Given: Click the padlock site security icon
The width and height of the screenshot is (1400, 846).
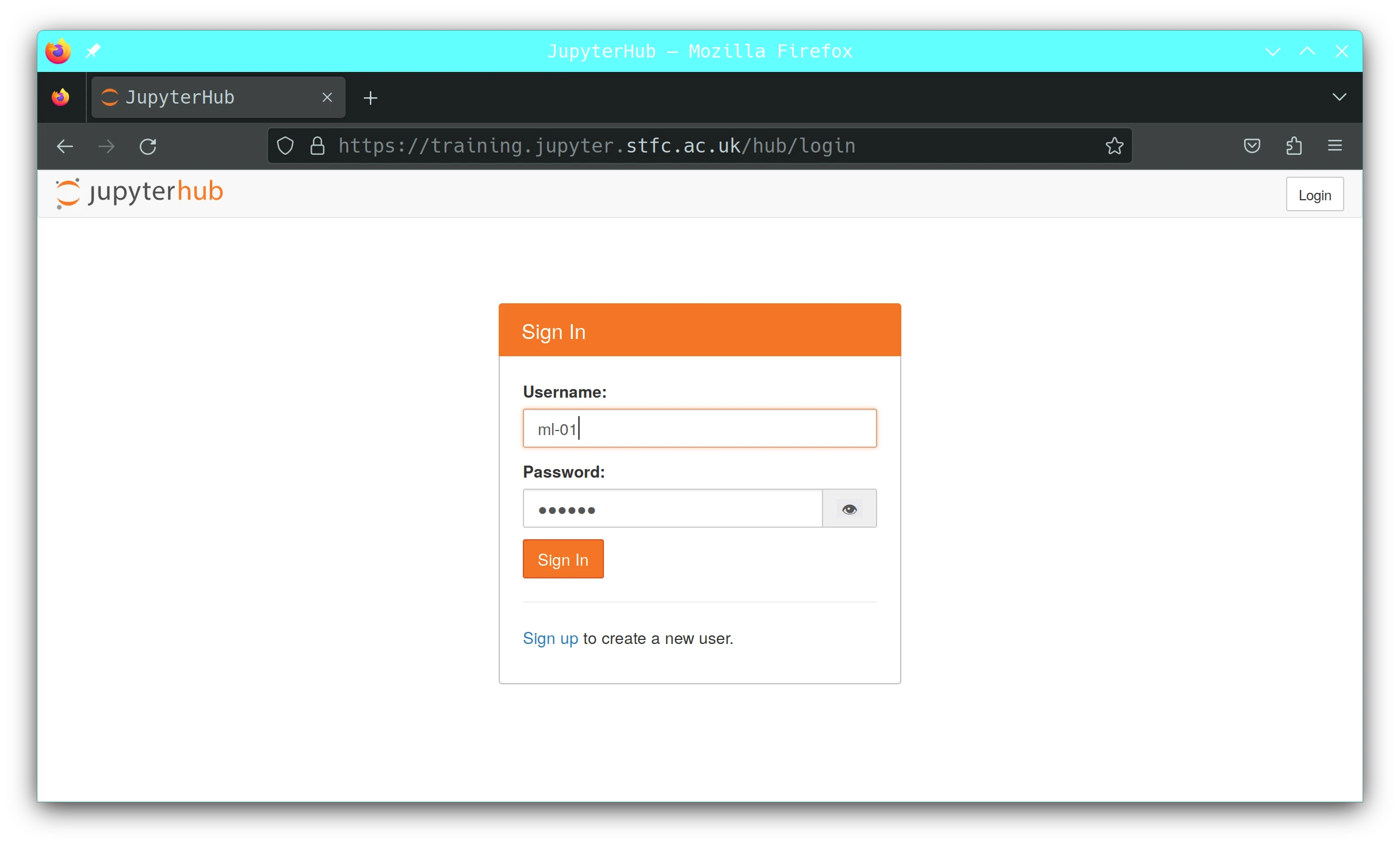Looking at the screenshot, I should pos(318,146).
